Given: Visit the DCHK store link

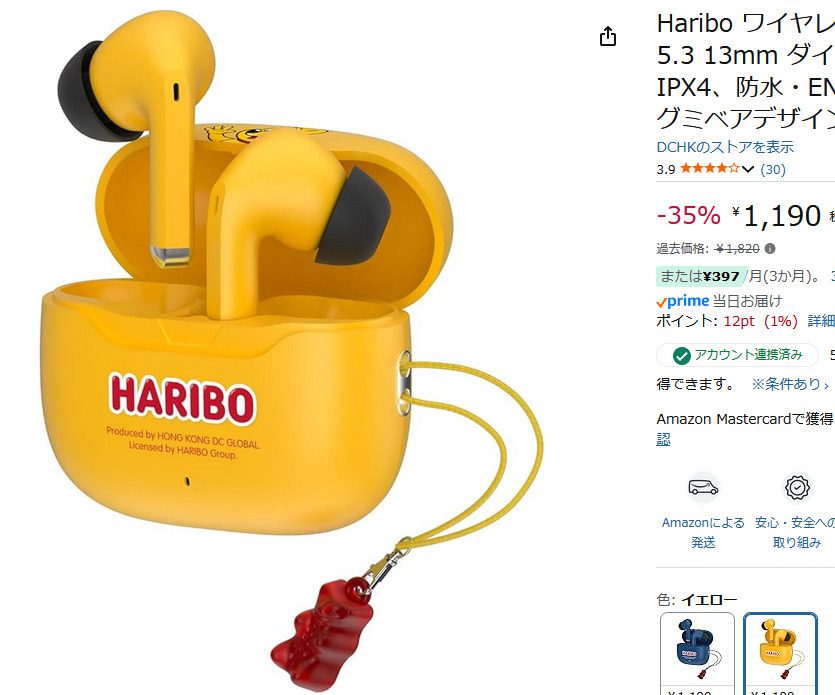Looking at the screenshot, I should tap(725, 147).
